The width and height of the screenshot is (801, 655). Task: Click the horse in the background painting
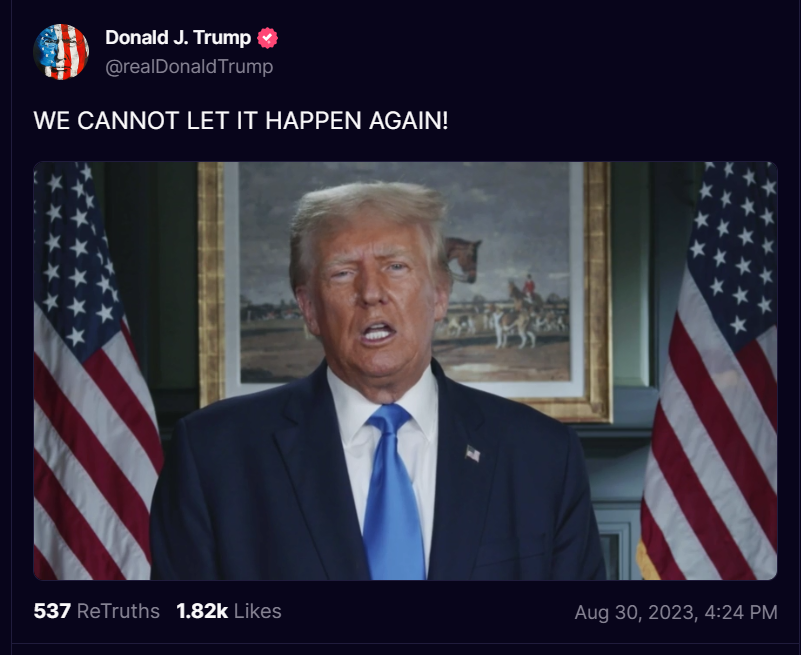463,259
